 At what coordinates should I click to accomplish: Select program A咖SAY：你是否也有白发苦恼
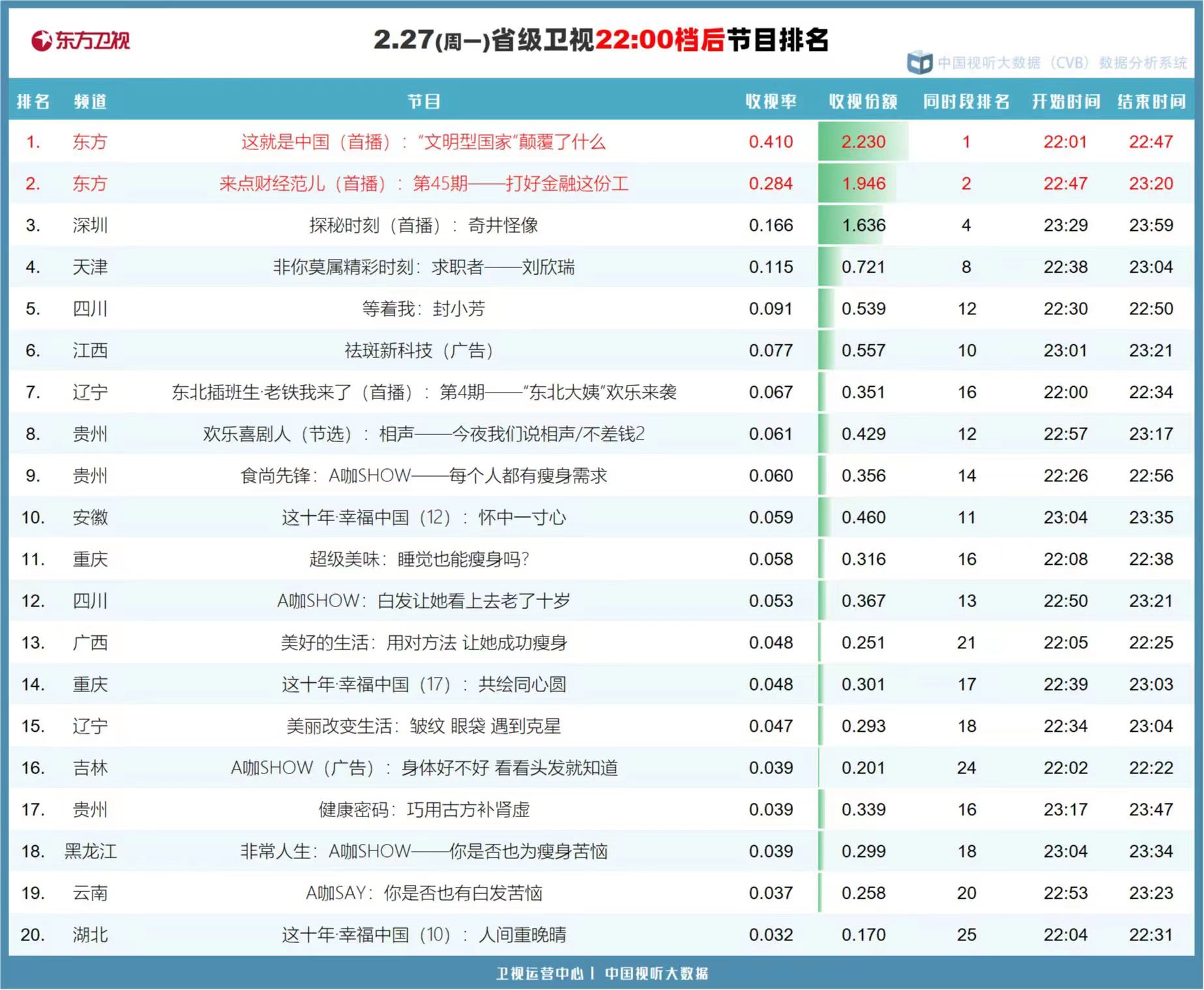pyautogui.click(x=424, y=893)
